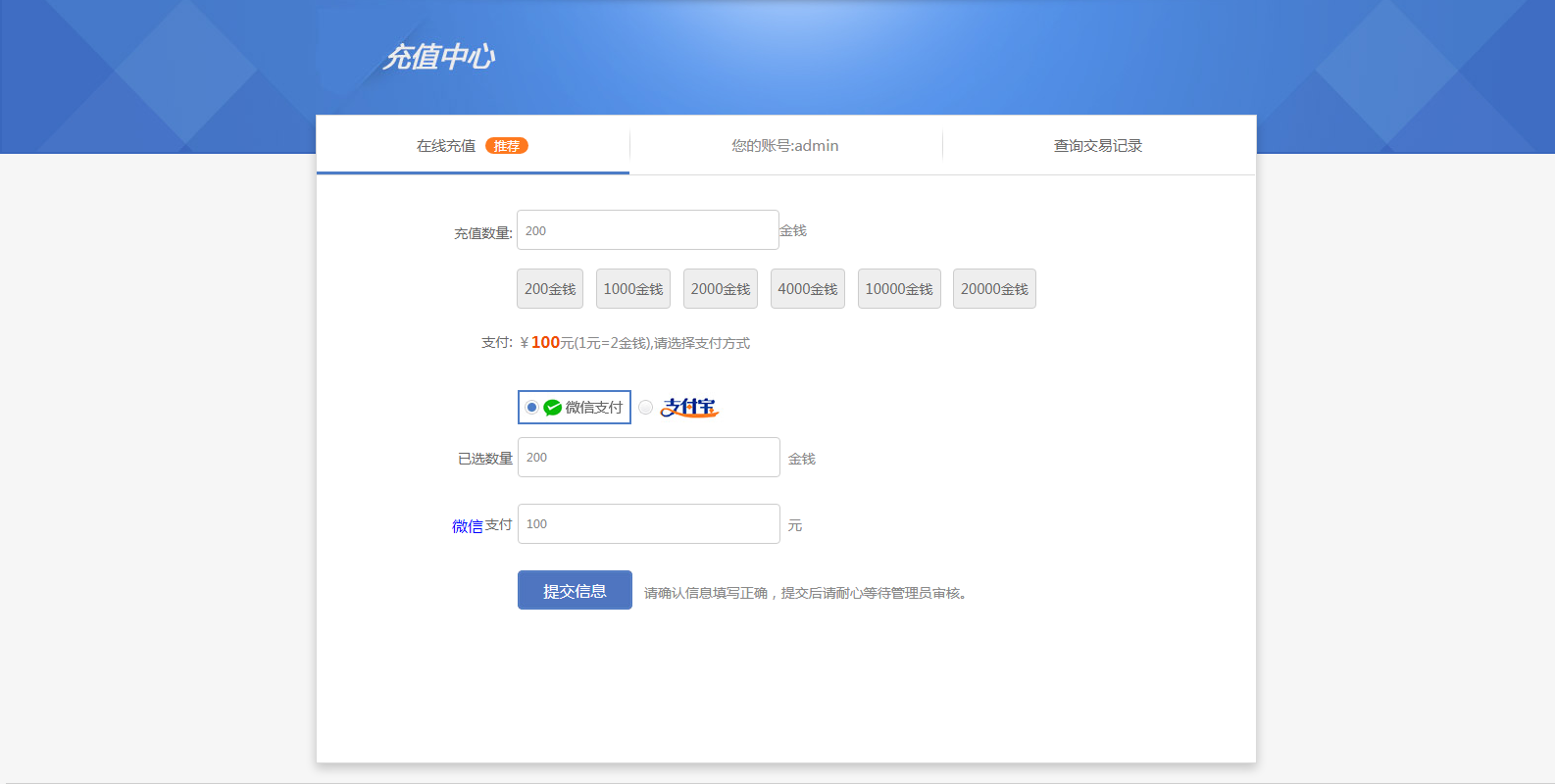Viewport: 1555px width, 784px height.
Task: Choose the 200金钱 preset amount
Action: click(550, 289)
